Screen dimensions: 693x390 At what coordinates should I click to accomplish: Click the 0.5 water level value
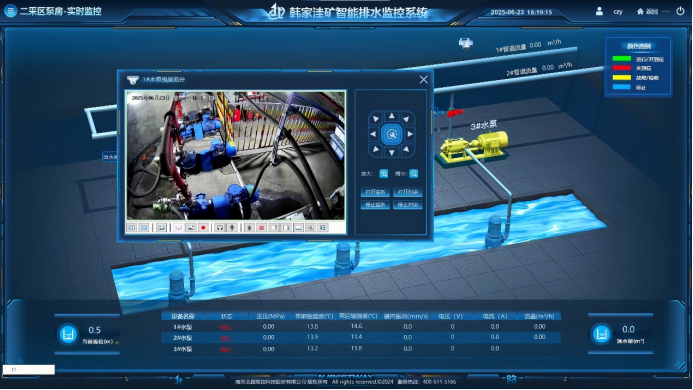pos(95,330)
